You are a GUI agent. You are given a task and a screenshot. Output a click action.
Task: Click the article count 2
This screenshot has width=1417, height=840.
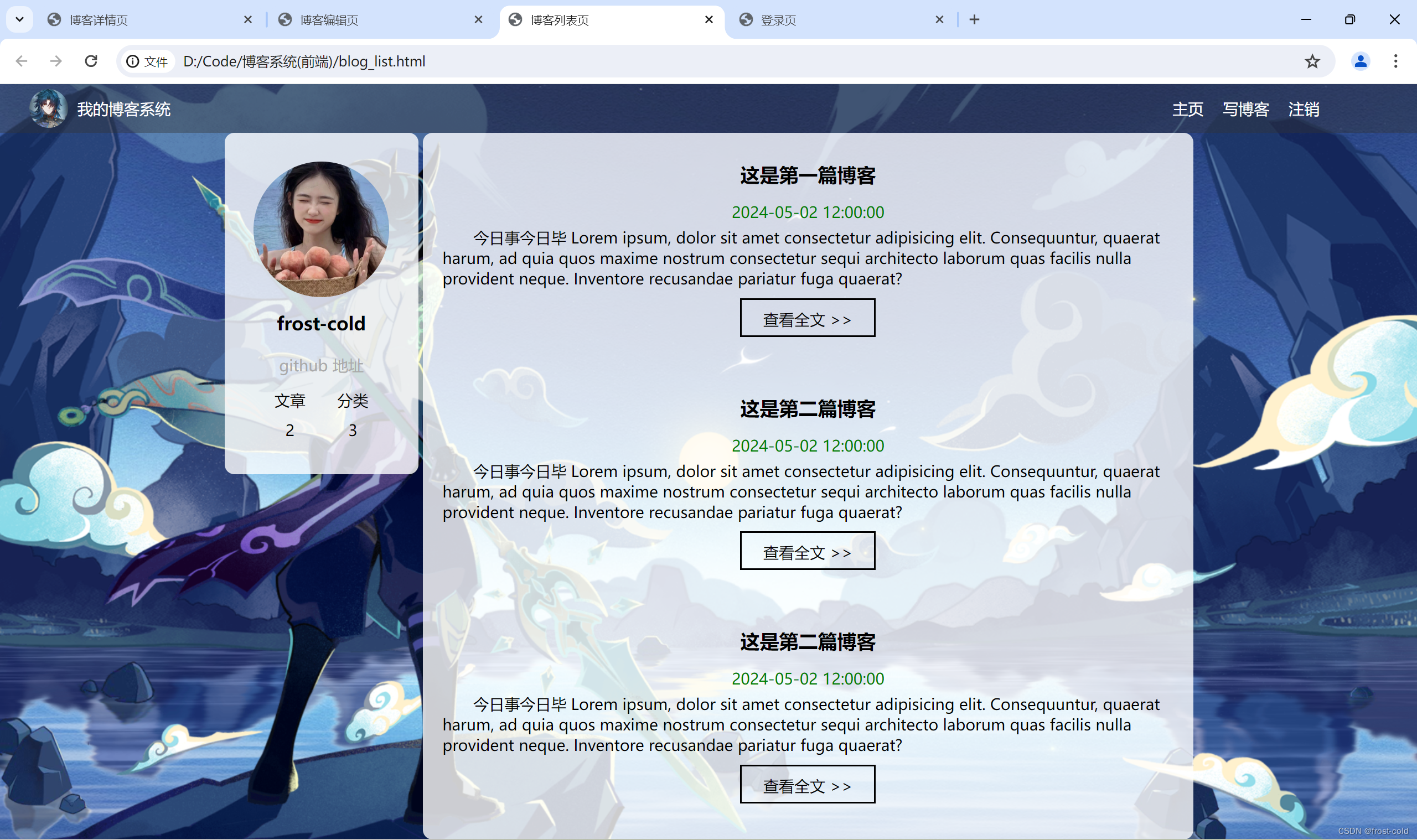tap(290, 430)
